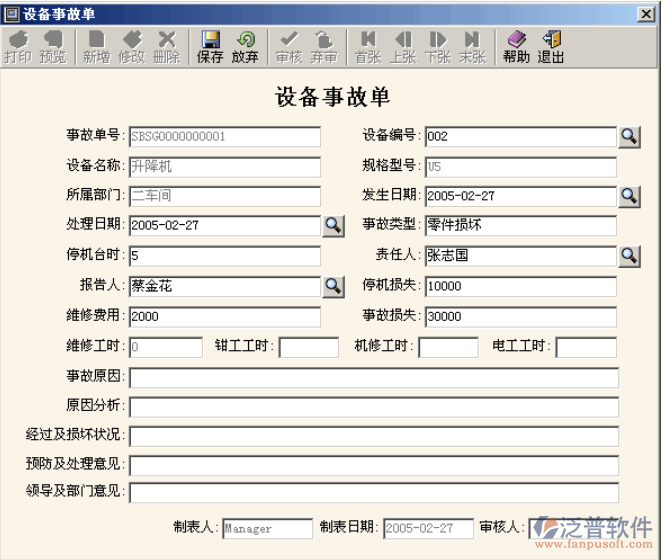Click the 钳工工时 input box
Viewport: 663px width, 560px height.
(308, 347)
